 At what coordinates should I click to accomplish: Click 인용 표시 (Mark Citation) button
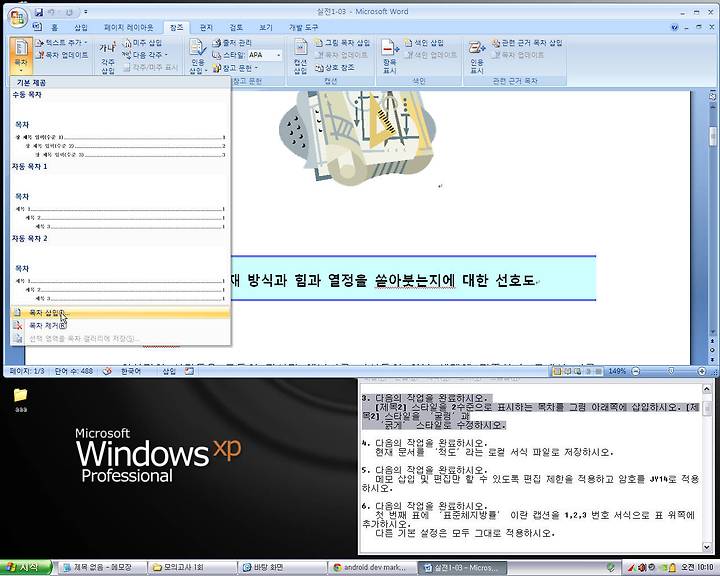click(x=477, y=57)
